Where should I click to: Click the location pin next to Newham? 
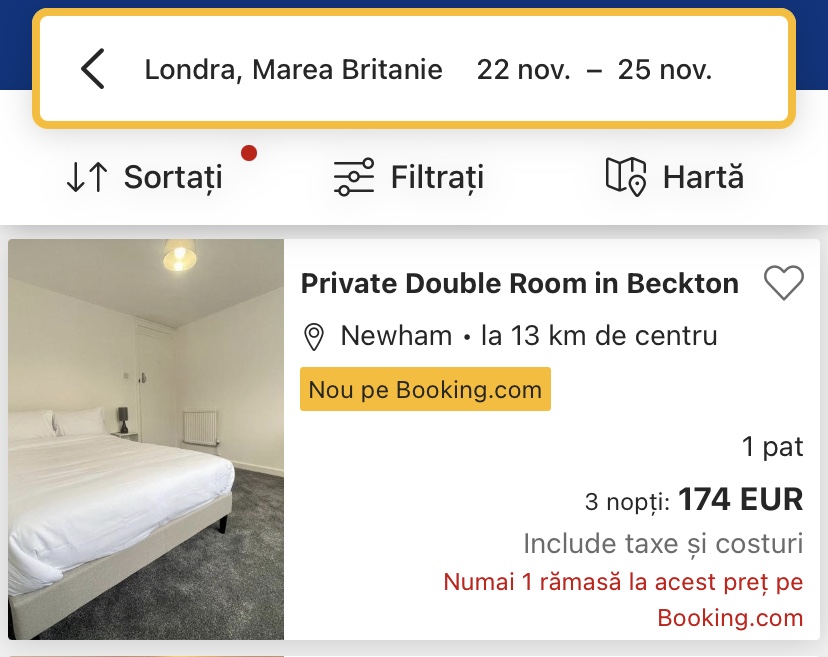coord(314,337)
